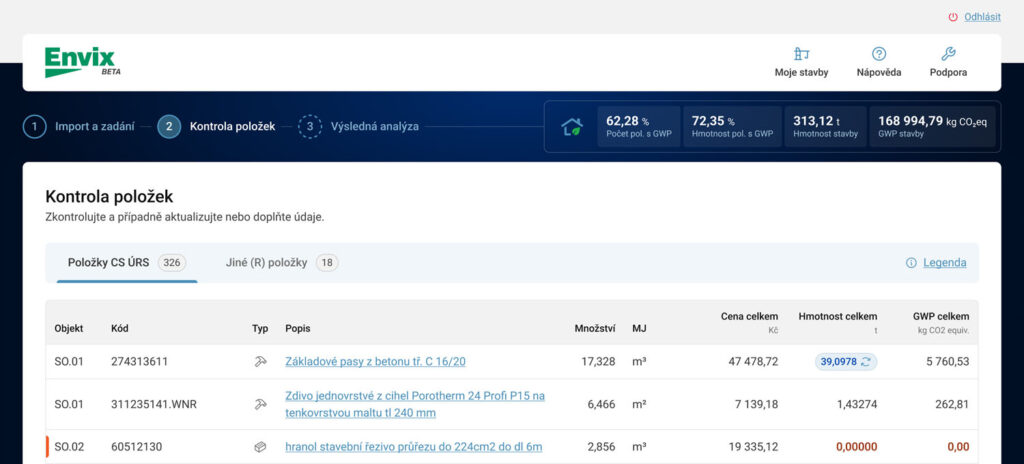This screenshot has height=464, width=1024.
Task: Click the Podpora wrench icon
Action: (948, 54)
